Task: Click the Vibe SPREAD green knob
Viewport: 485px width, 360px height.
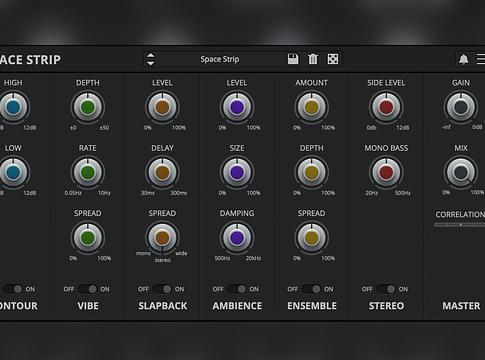Action: click(88, 238)
